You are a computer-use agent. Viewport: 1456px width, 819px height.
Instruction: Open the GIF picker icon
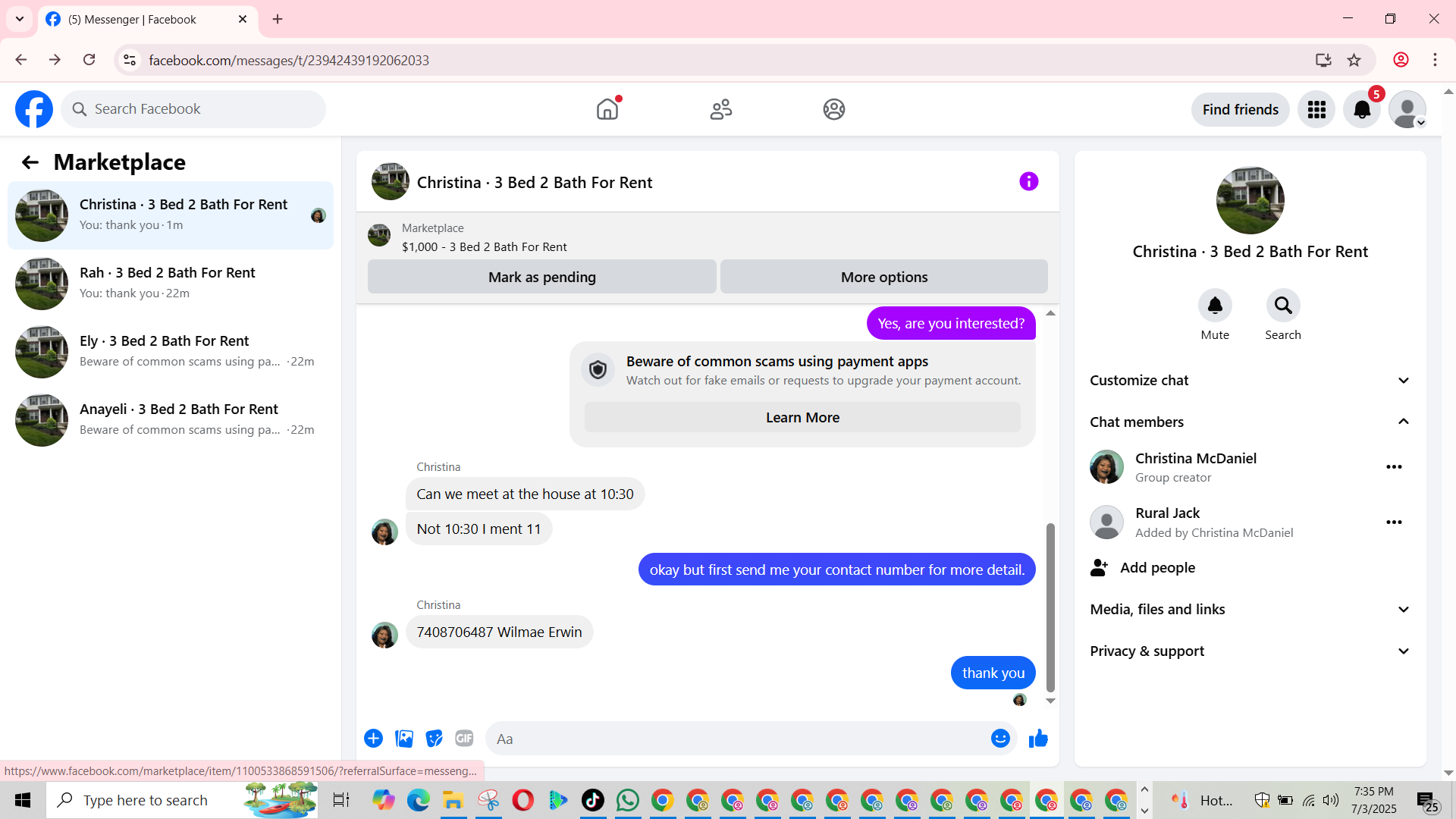click(x=464, y=738)
